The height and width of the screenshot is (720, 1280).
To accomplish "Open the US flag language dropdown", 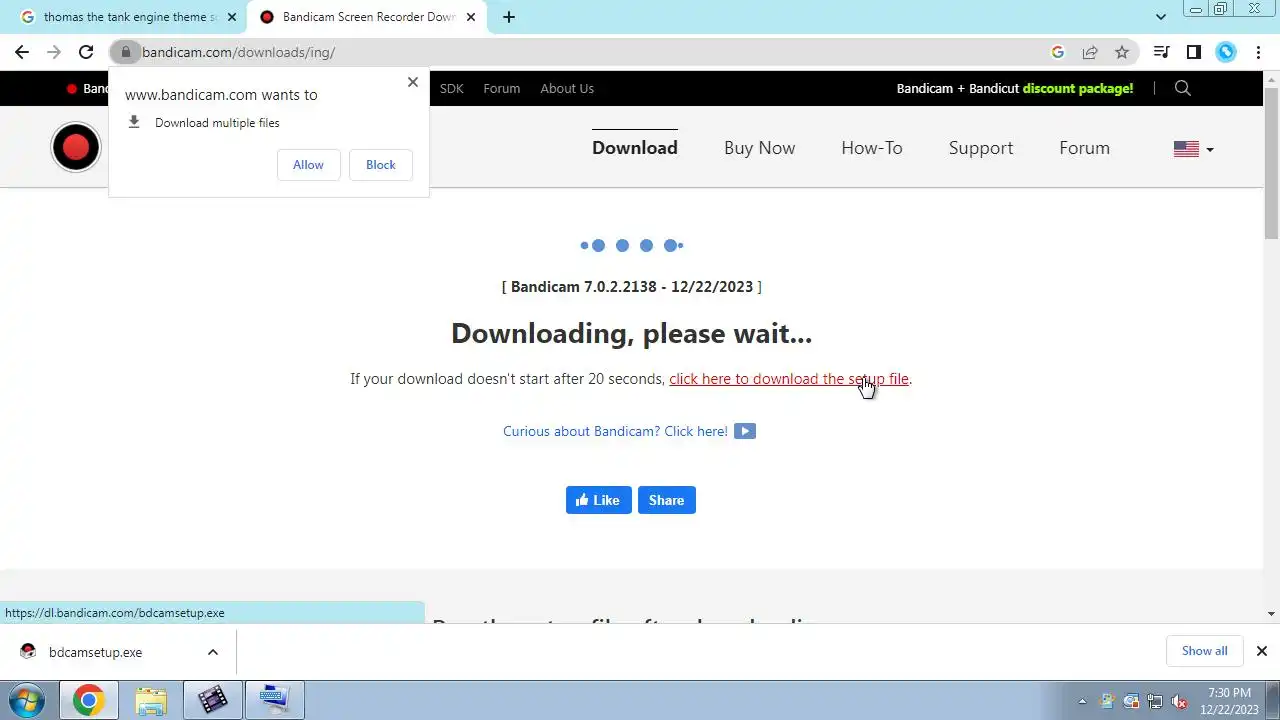I will coord(1193,149).
